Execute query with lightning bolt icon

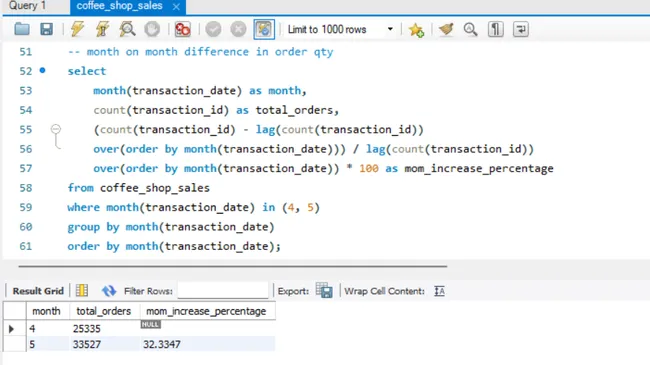pos(77,29)
